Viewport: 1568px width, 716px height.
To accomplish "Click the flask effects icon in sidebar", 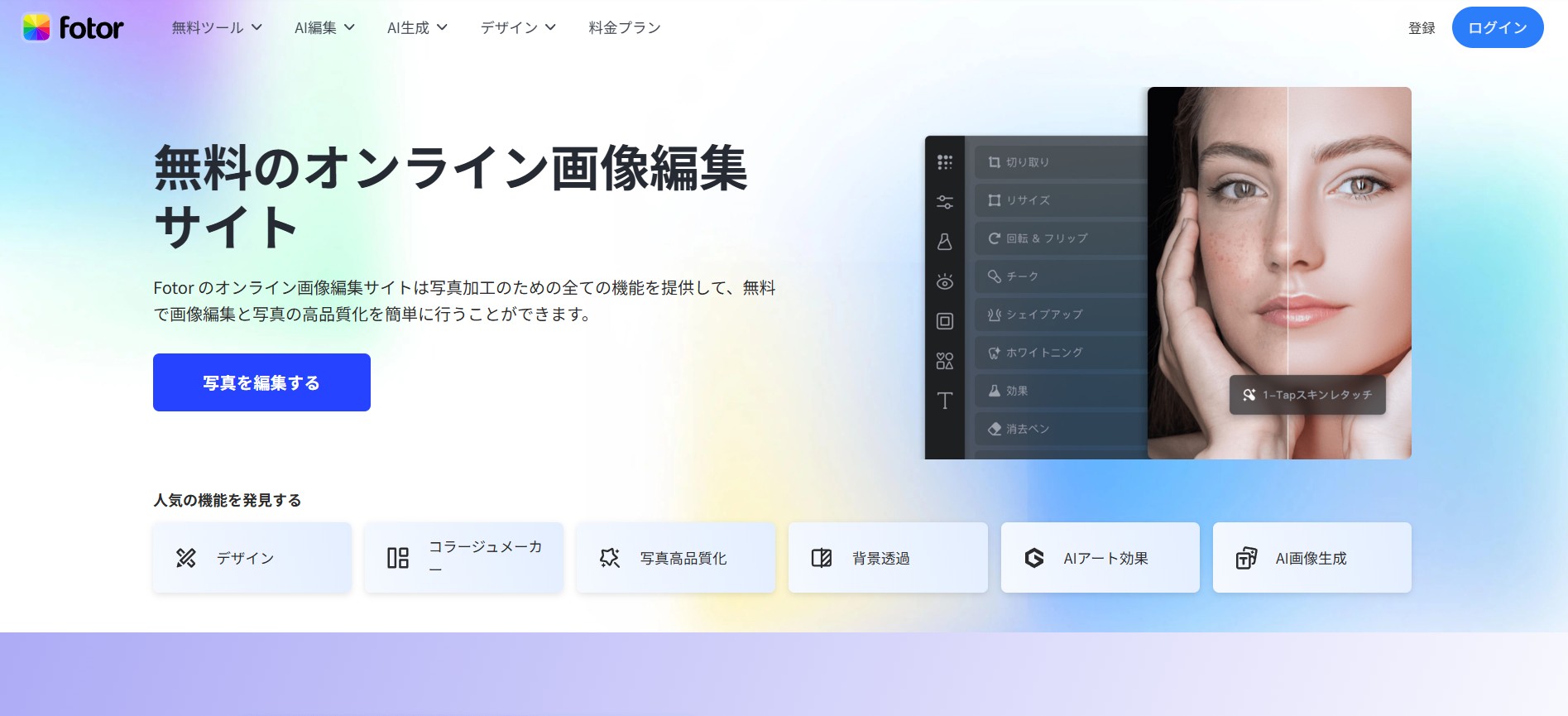I will (x=945, y=242).
